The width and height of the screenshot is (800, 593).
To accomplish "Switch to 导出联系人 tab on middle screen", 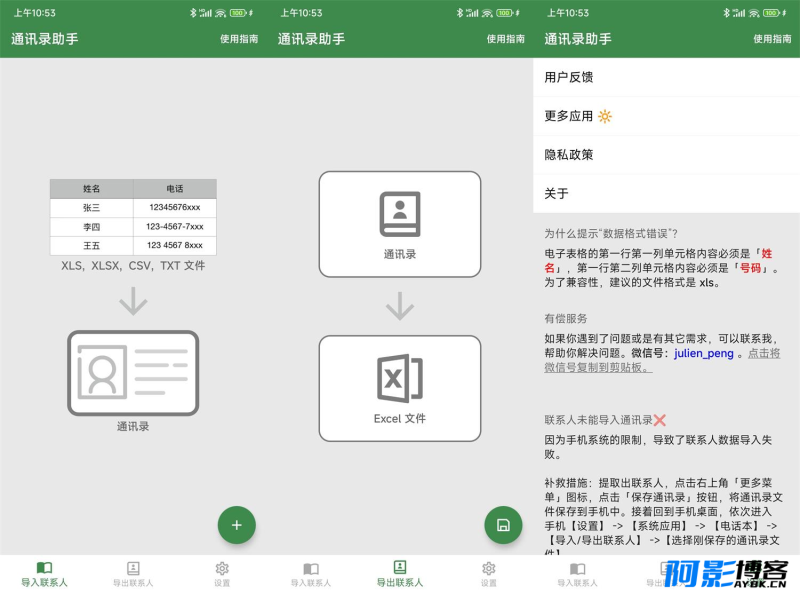I will pos(400,574).
